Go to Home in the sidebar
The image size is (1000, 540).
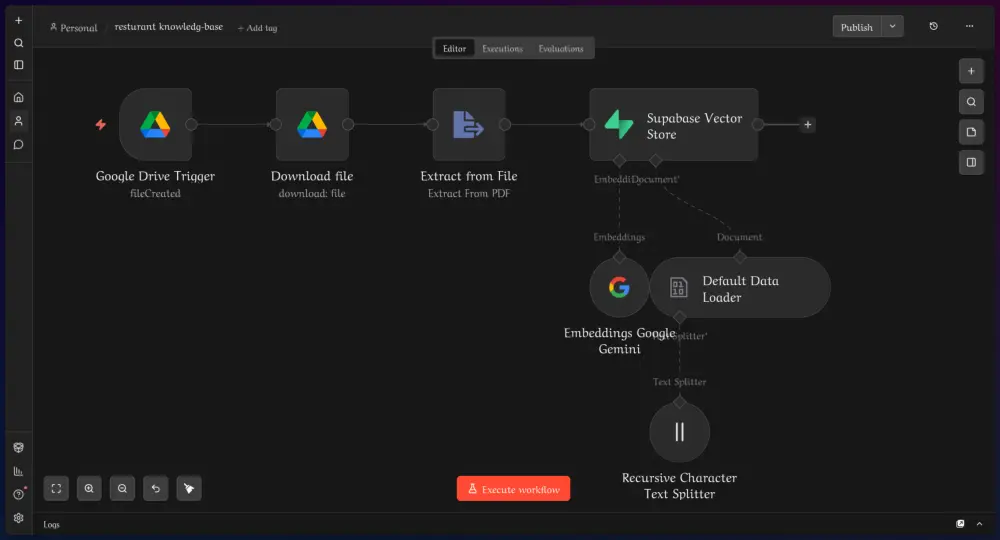click(18, 97)
